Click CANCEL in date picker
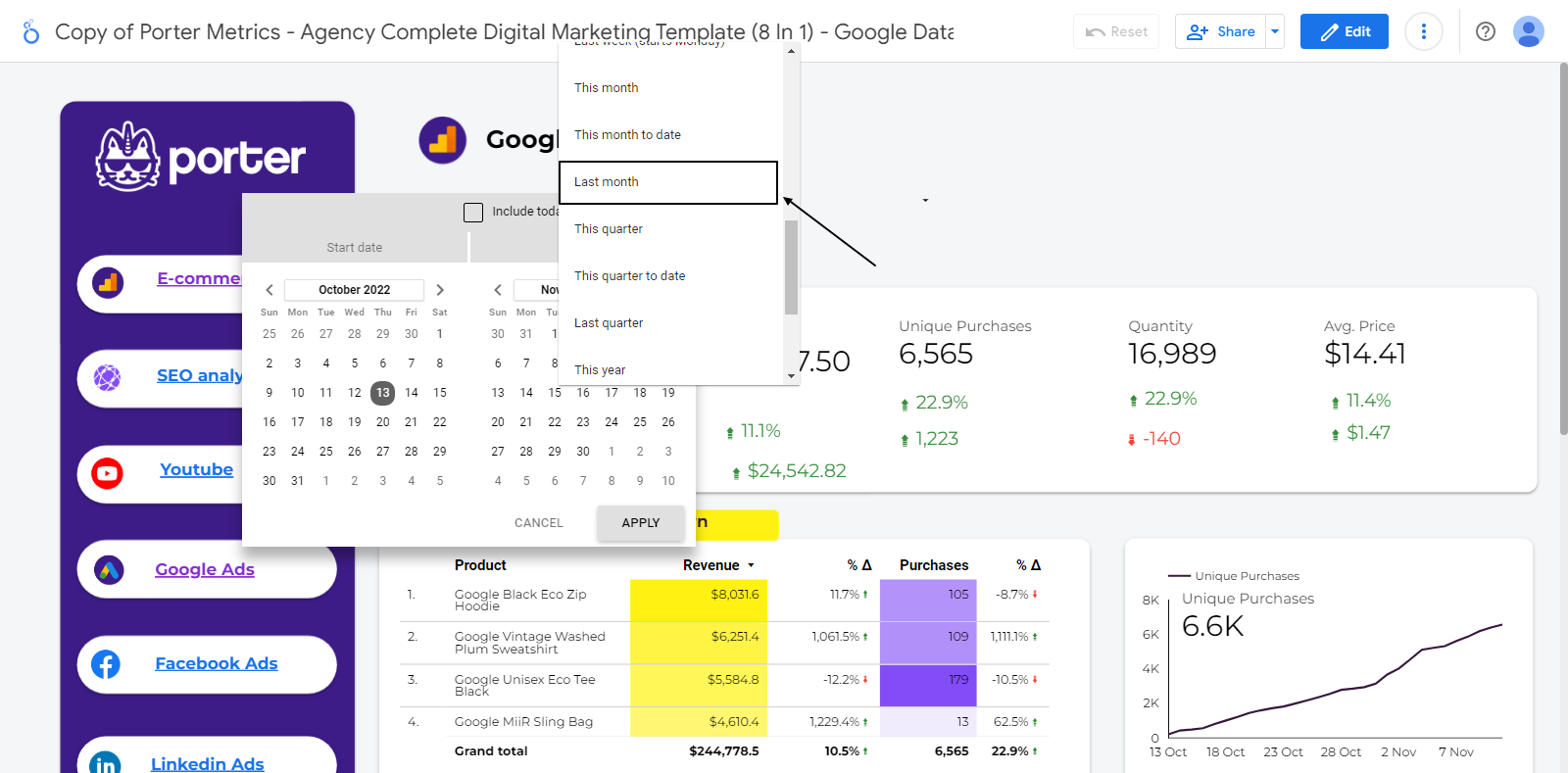The width and height of the screenshot is (1568, 773). pos(539,523)
